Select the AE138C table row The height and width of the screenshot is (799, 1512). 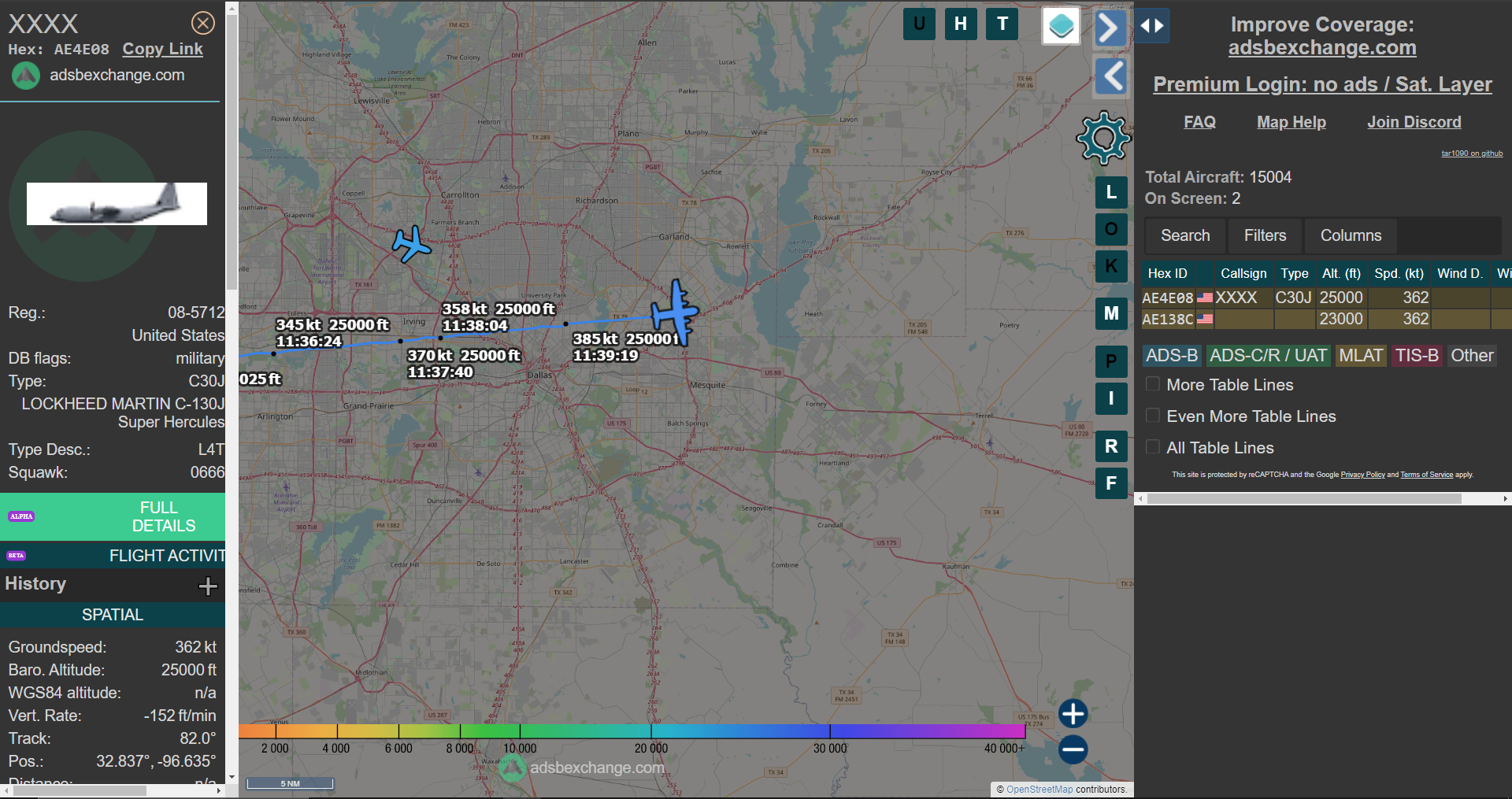(x=1326, y=319)
